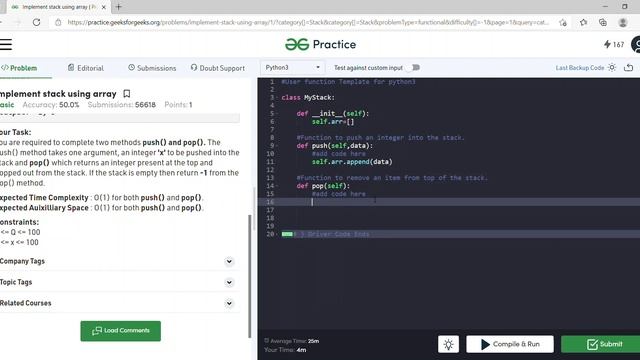Click the Expected Time Complexity line
The height and width of the screenshot is (360, 640).
point(102,198)
